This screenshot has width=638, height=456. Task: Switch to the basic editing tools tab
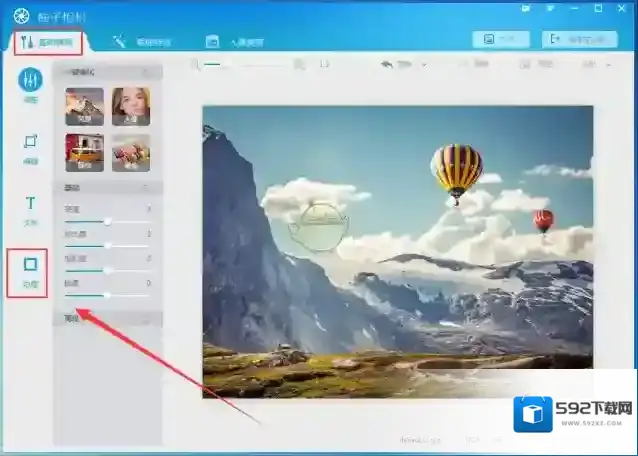point(50,42)
